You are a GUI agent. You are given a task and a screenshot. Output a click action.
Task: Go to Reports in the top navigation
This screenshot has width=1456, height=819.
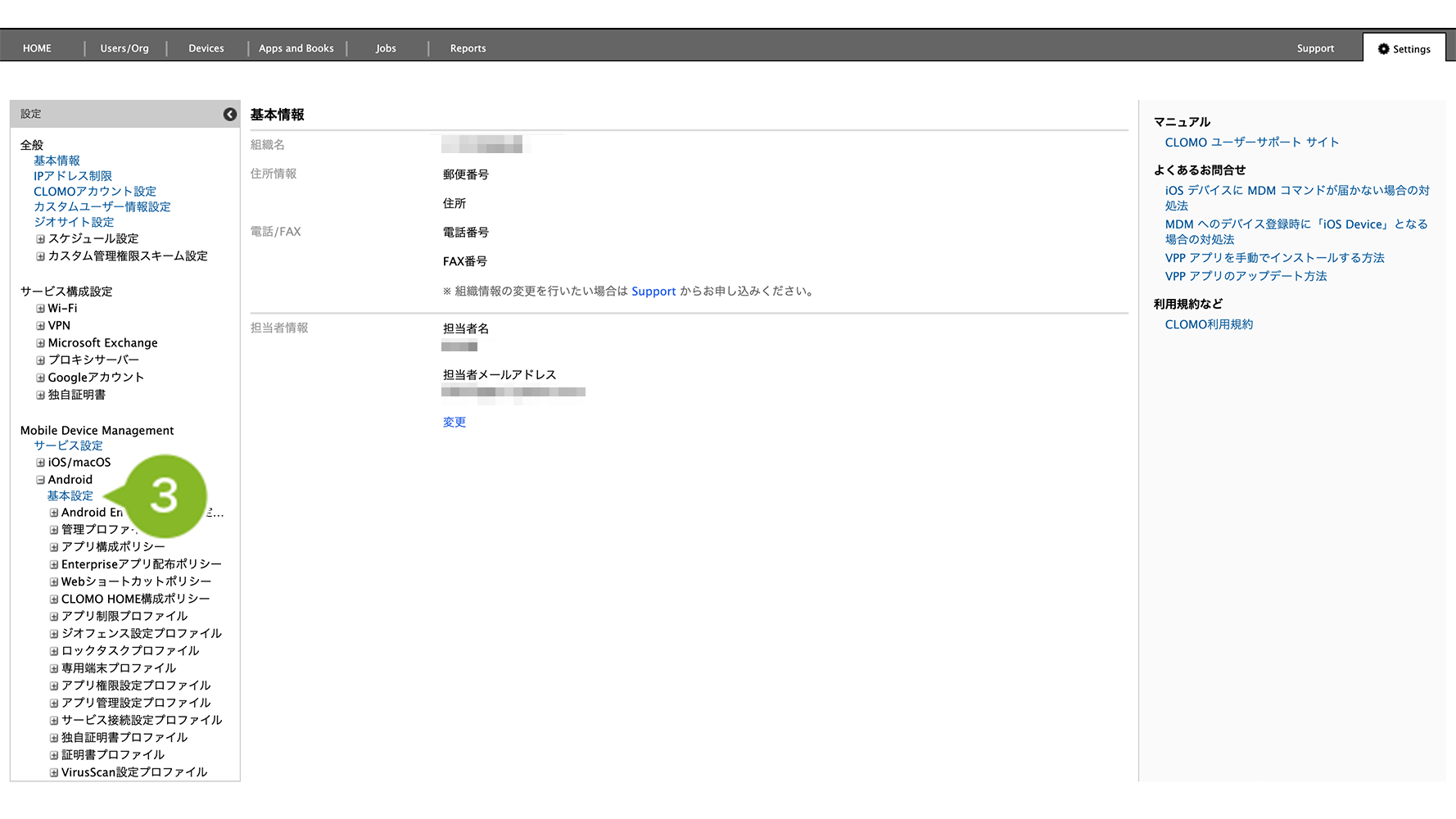pos(468,48)
